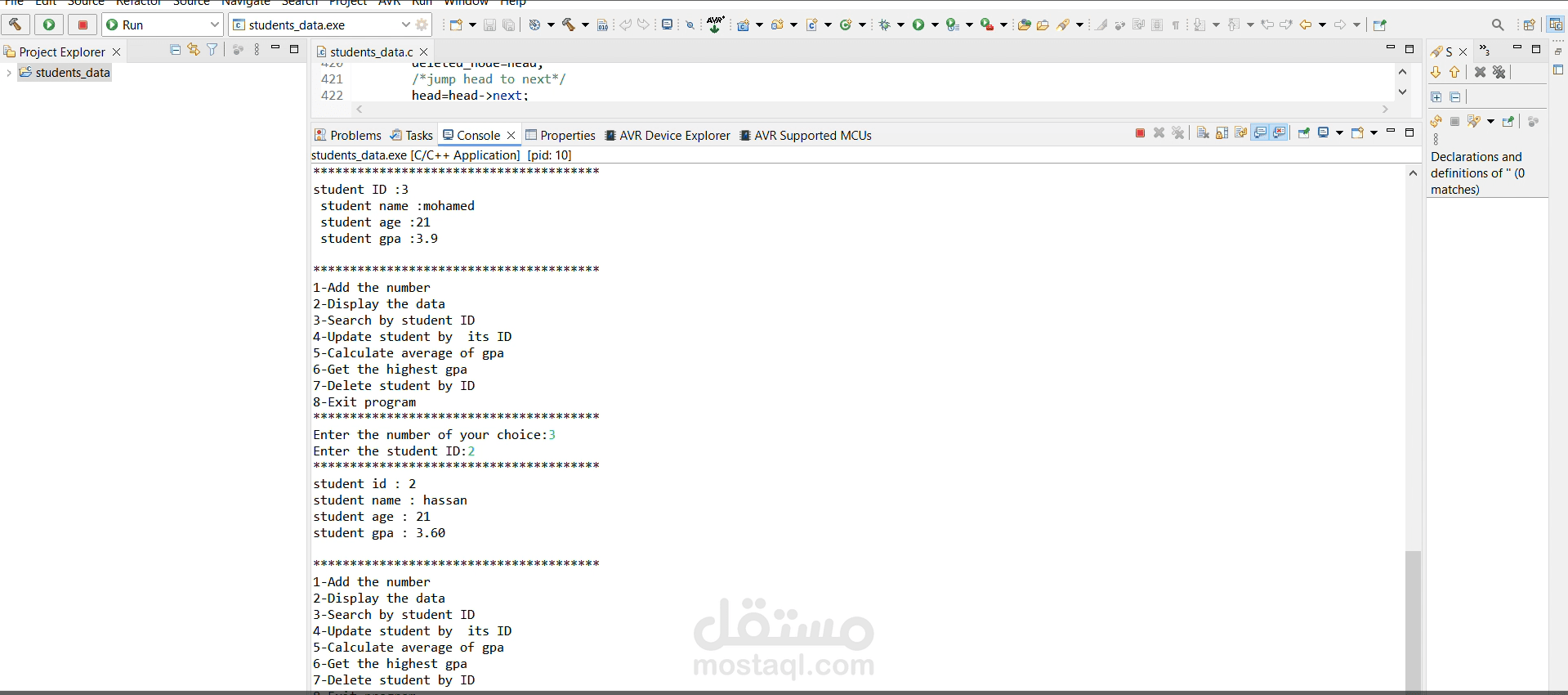
Task: Click the hammer Build button in the launch bar
Action: (x=16, y=25)
